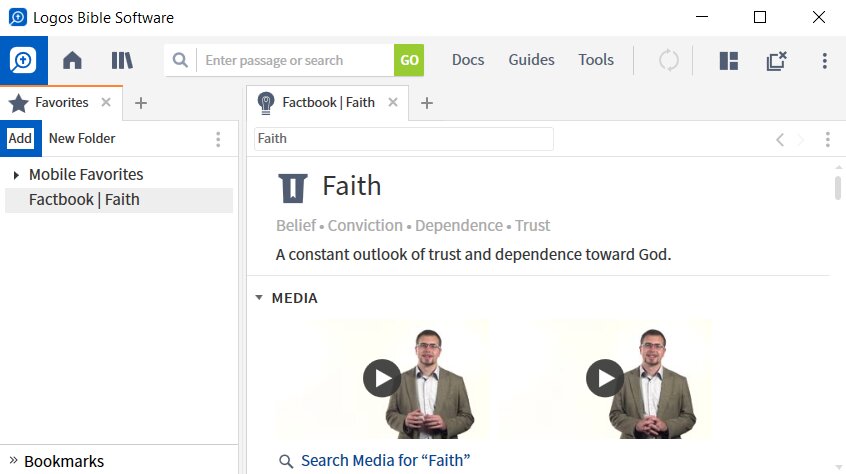Maximize the Logos window
The width and height of the screenshot is (846, 474).
click(760, 17)
